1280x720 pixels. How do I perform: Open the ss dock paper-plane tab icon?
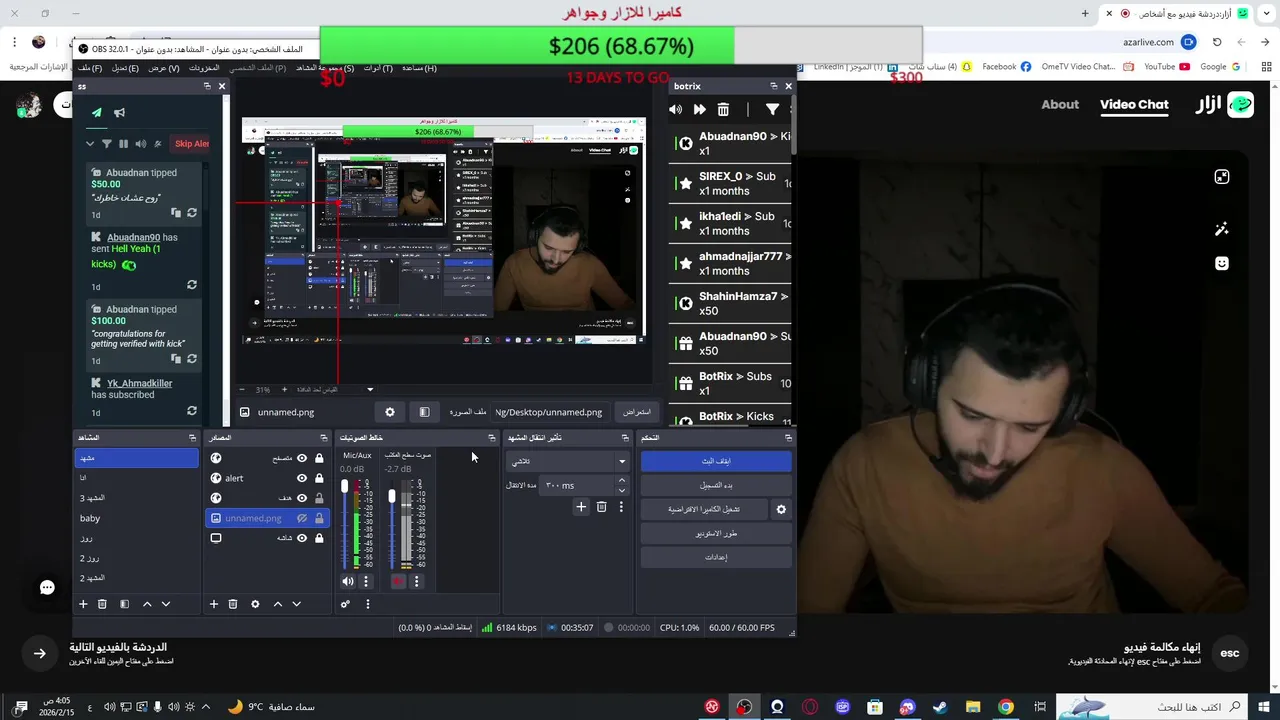pyautogui.click(x=97, y=112)
